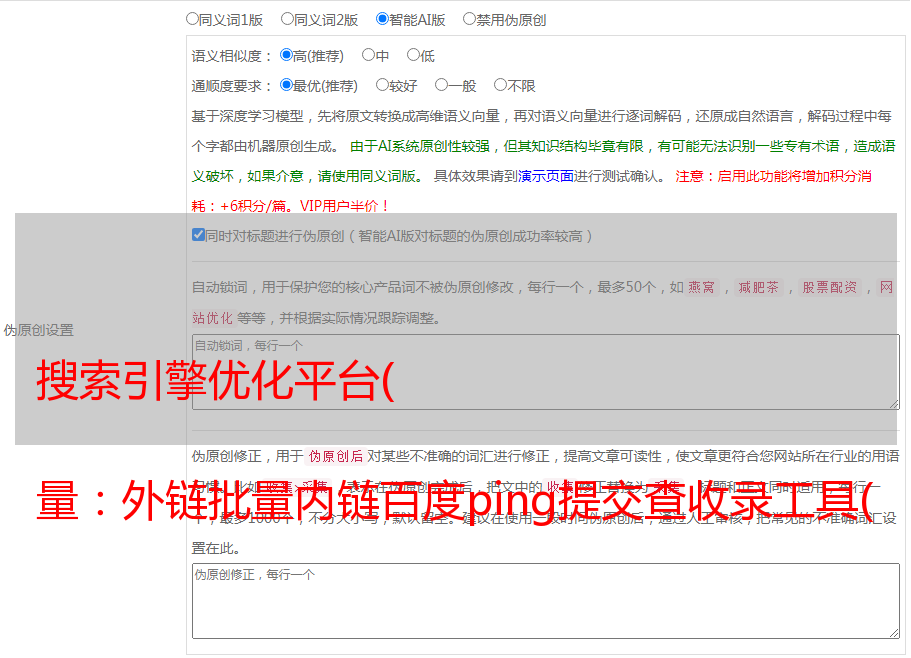Viewport: 911px width, 658px height.
Task: Set 通顺度要求 to 较好
Action: (x=382, y=85)
